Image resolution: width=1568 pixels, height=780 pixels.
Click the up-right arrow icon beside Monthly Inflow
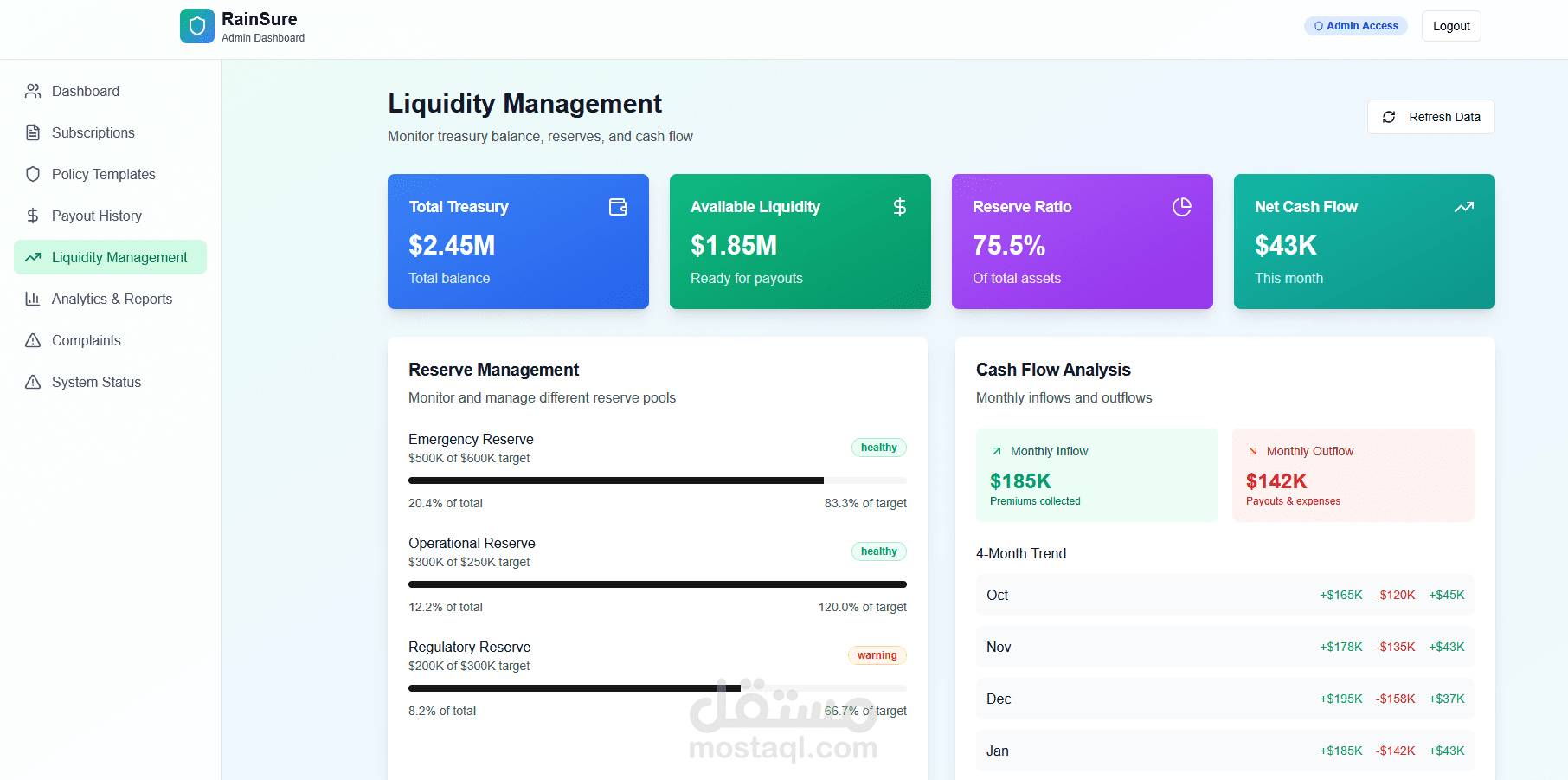pyautogui.click(x=997, y=451)
